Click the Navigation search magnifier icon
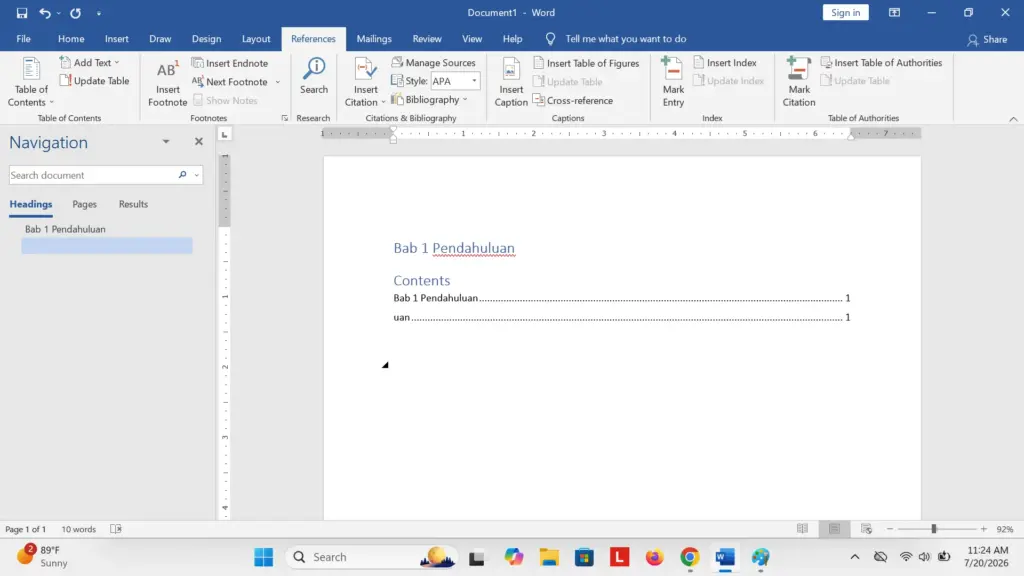This screenshot has height=576, width=1024. [182, 175]
